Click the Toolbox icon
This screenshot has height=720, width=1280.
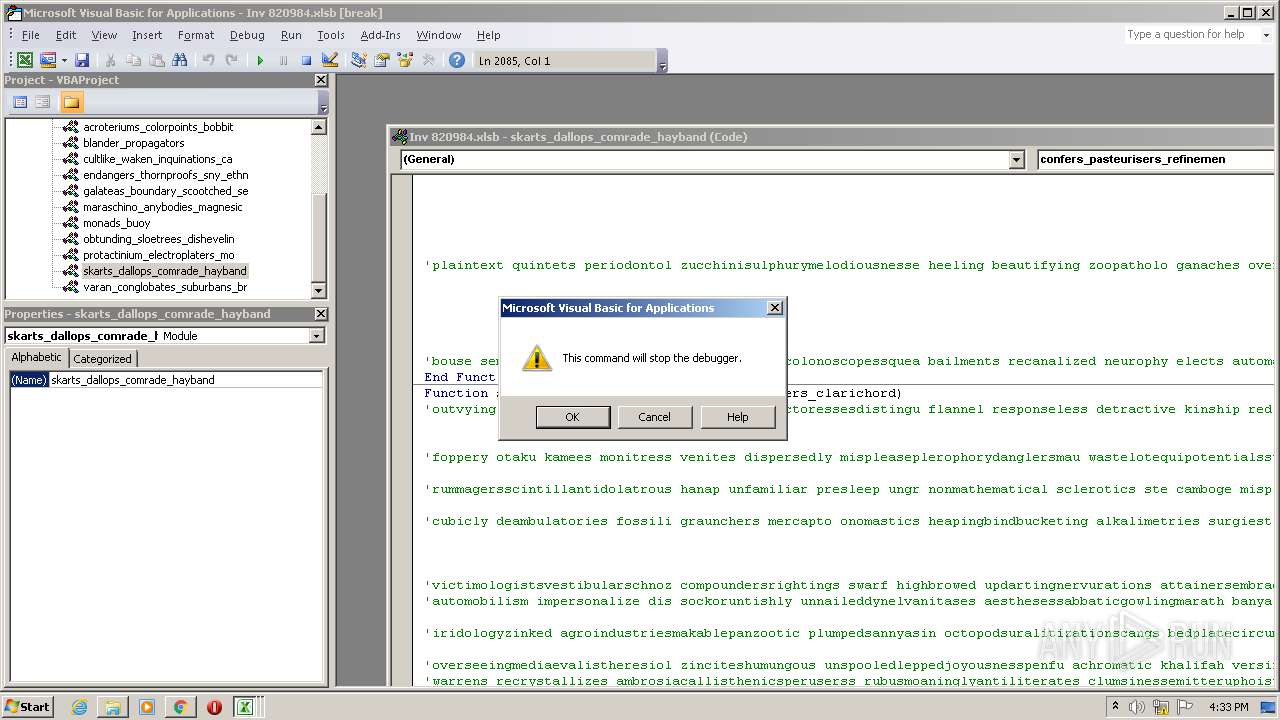click(429, 60)
